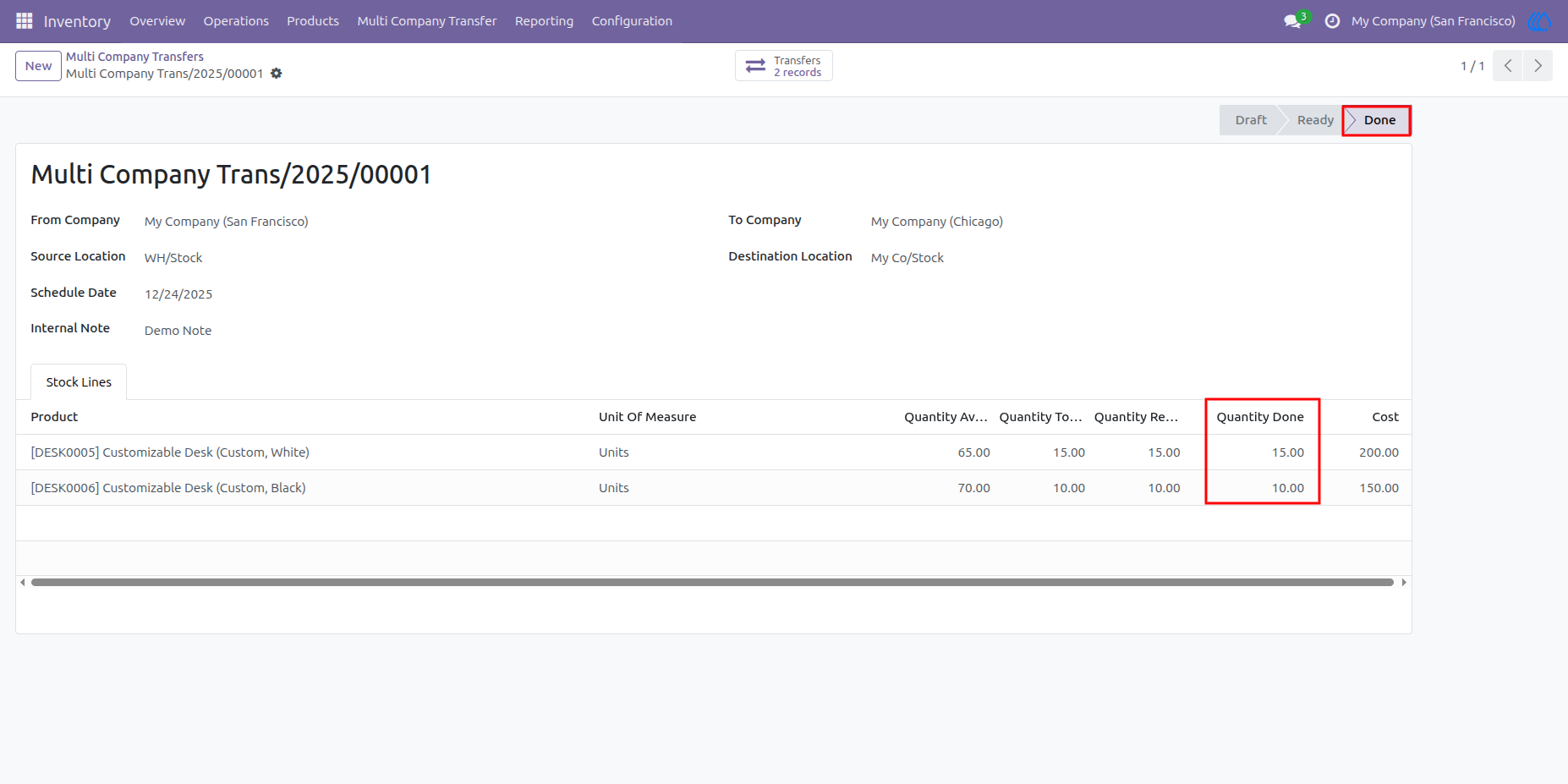
Task: Open the Operations menu
Action: click(x=236, y=21)
